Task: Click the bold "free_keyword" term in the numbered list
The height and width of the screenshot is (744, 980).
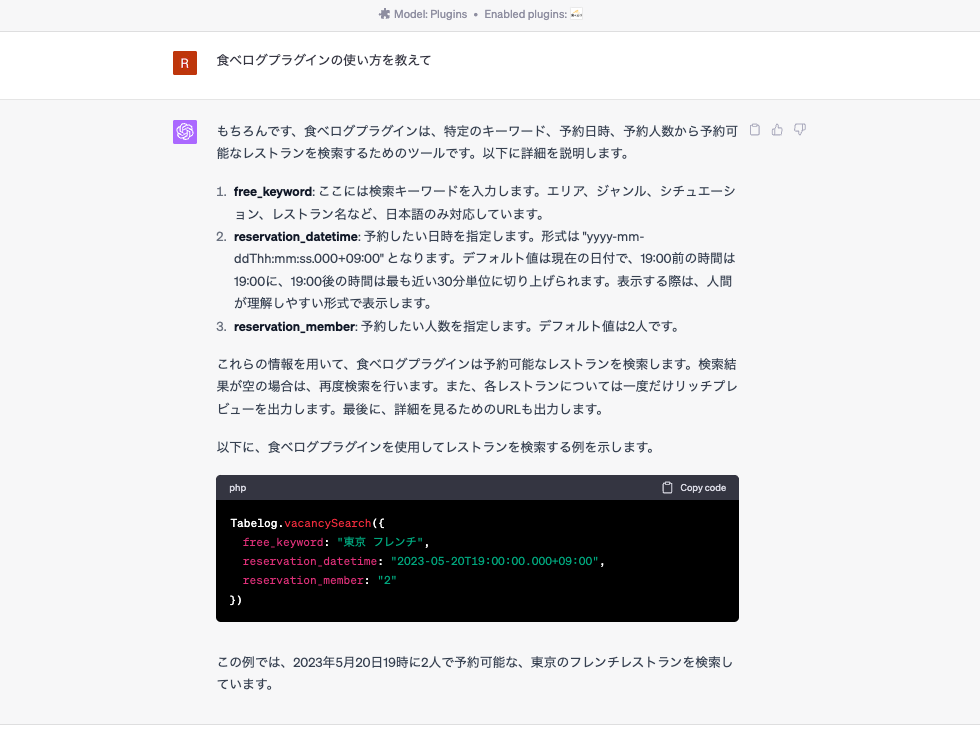Action: [272, 191]
